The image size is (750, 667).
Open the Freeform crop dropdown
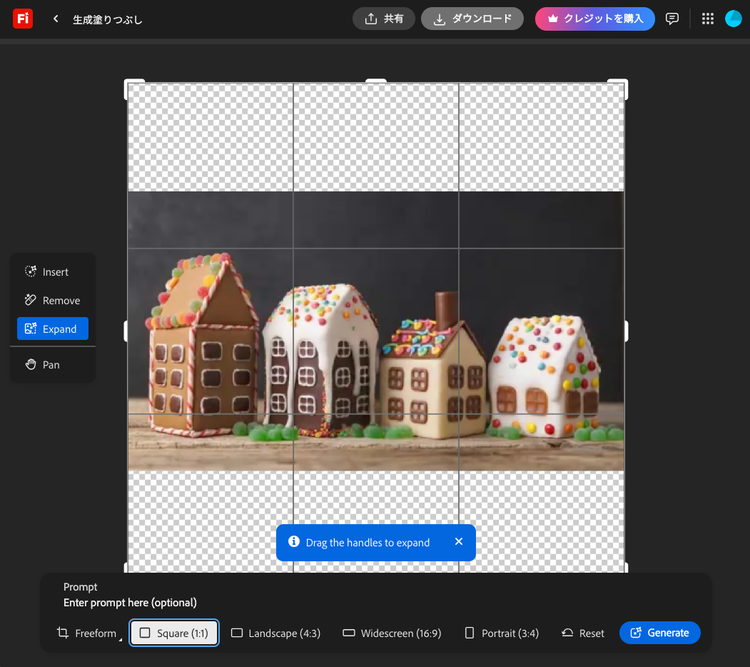click(87, 633)
